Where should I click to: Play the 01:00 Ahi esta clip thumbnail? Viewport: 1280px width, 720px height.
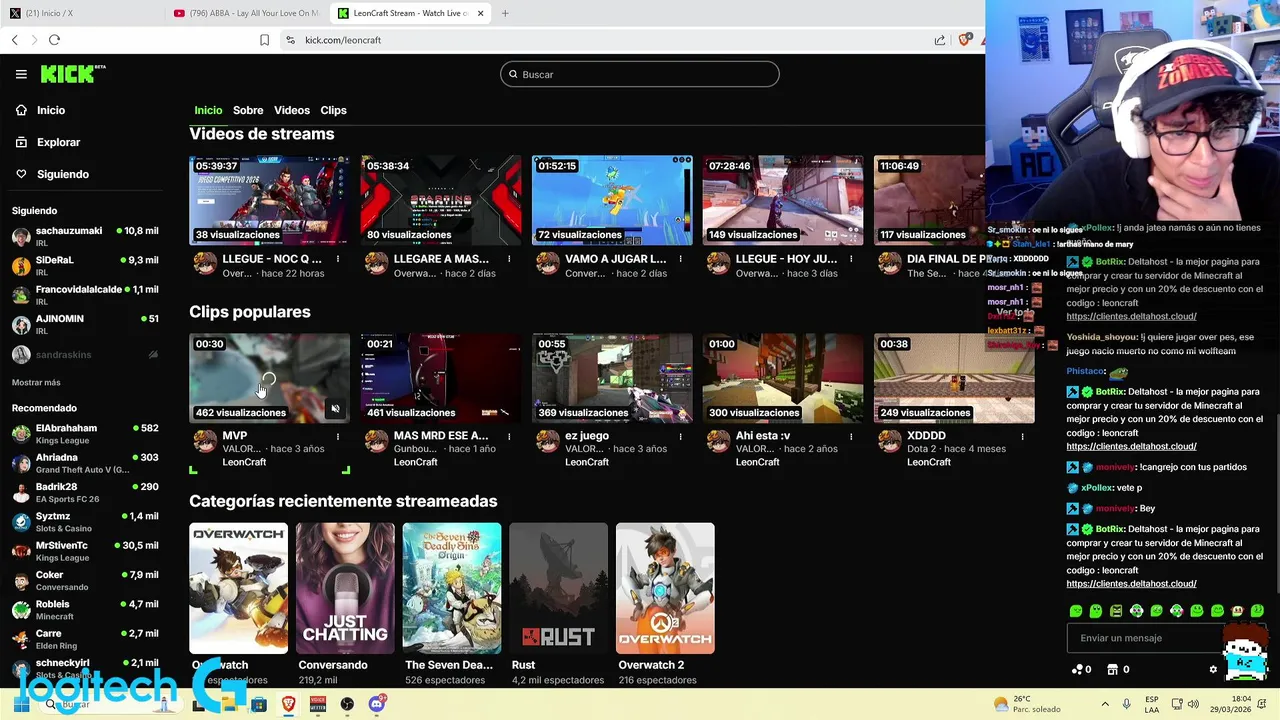783,378
